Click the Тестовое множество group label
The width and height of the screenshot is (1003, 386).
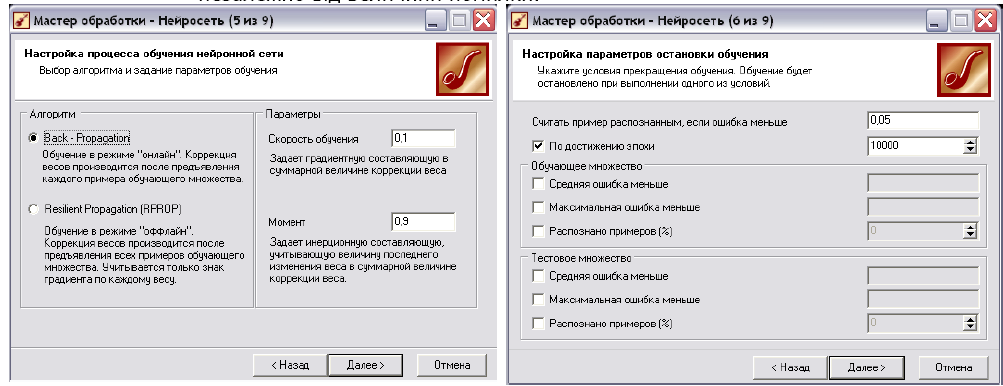point(581,259)
